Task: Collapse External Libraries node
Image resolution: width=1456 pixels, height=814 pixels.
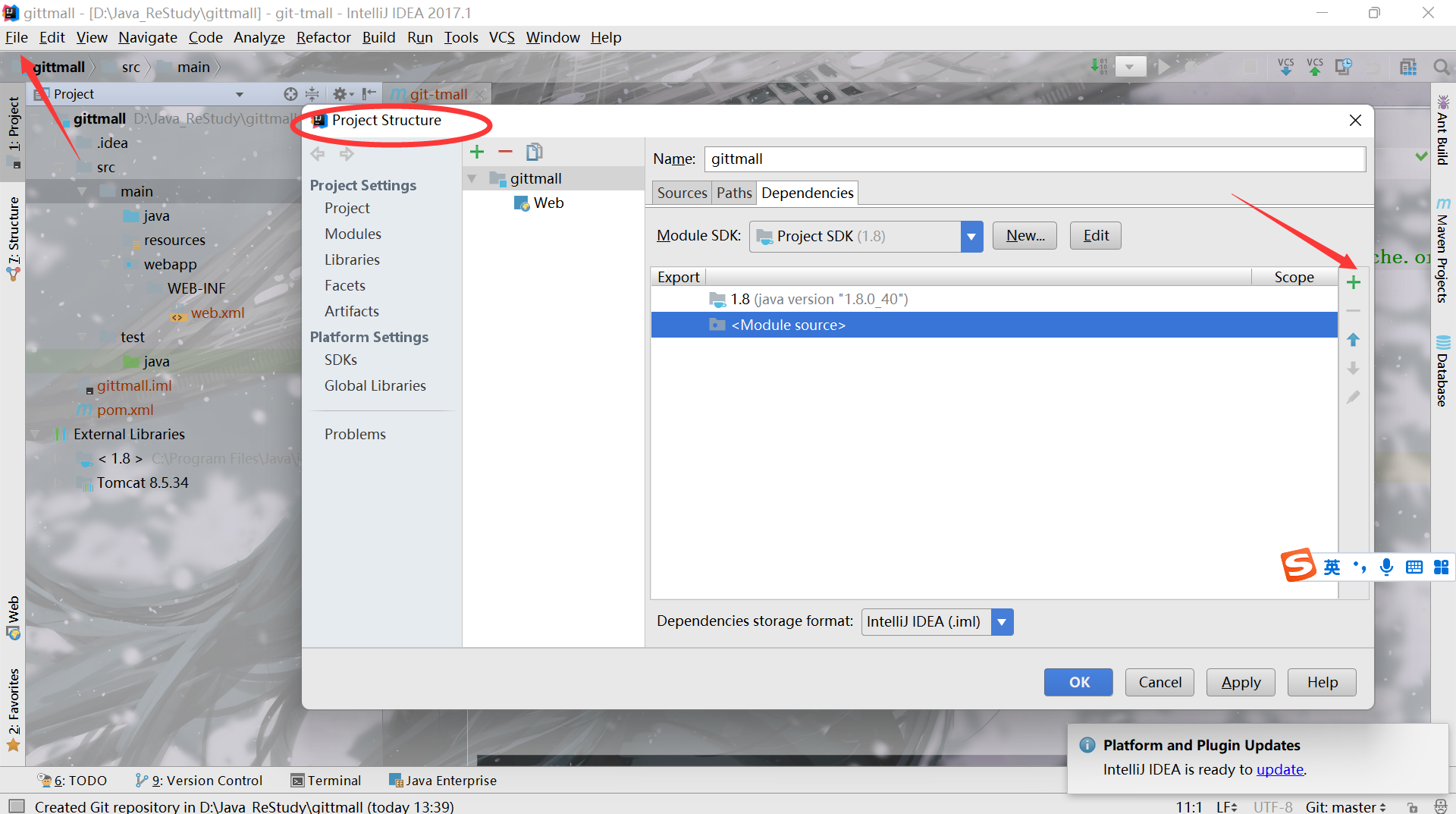Action: [x=34, y=435]
